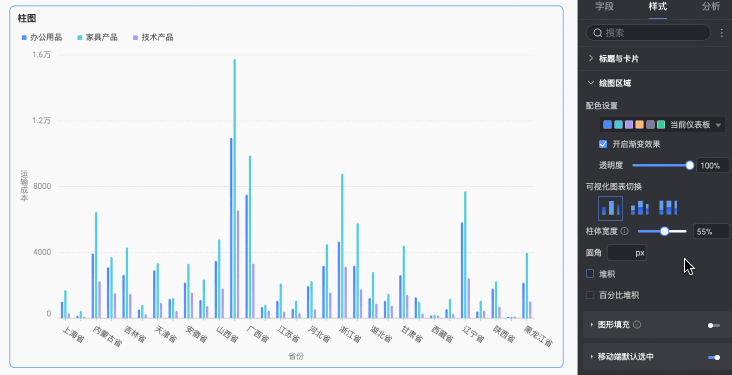Collapse the 绘图区域 section

point(591,83)
